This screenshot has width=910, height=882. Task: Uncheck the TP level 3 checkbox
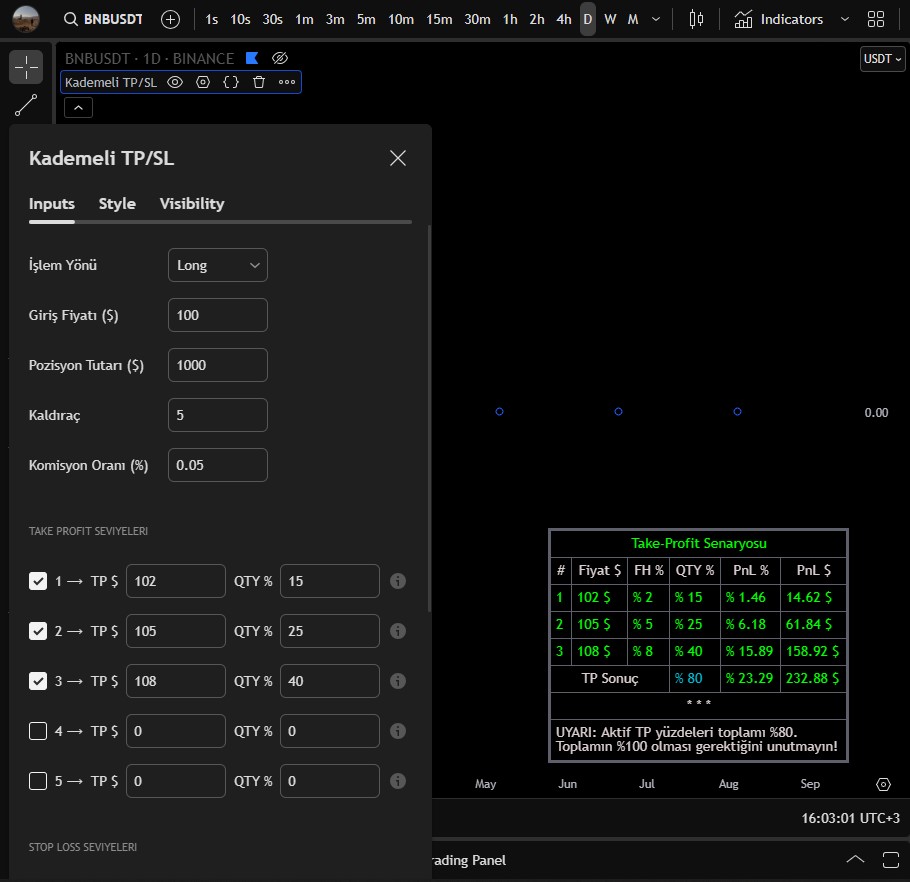(x=38, y=681)
